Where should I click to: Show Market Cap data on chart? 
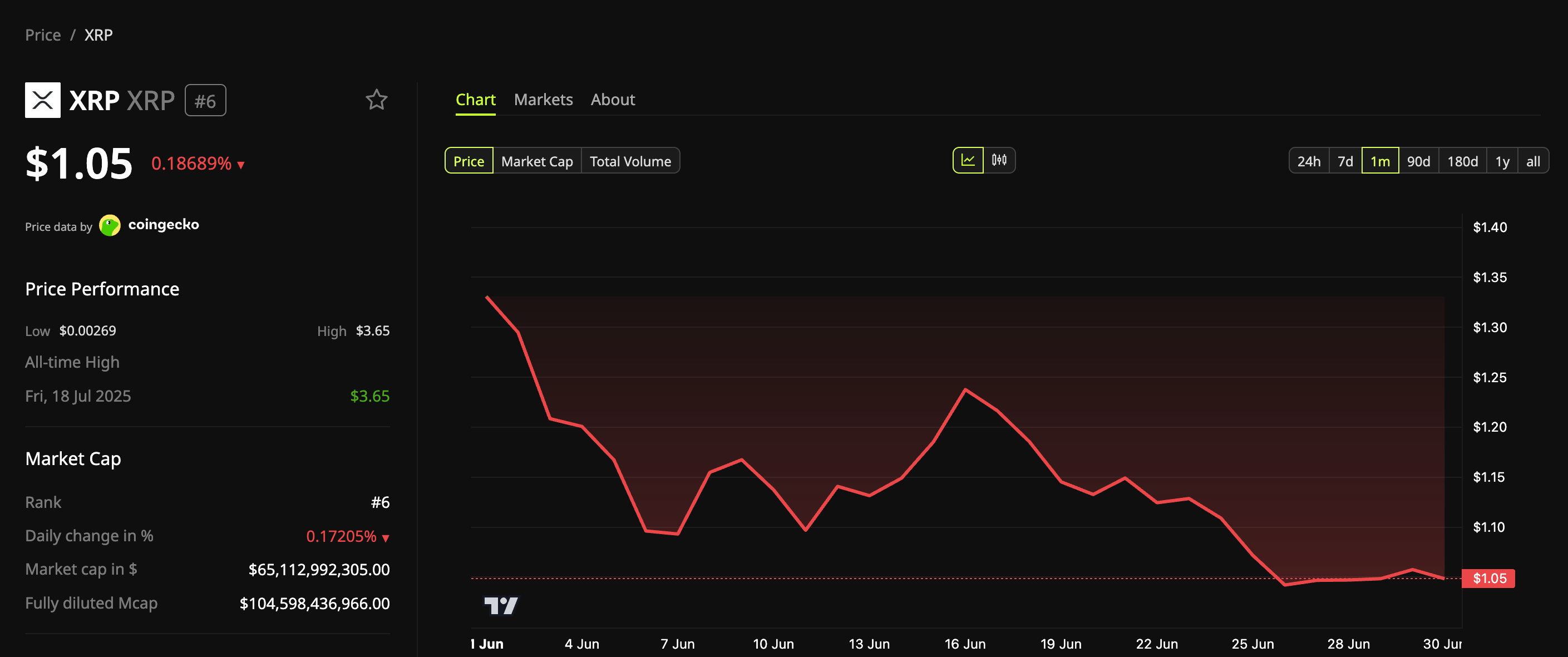click(537, 161)
